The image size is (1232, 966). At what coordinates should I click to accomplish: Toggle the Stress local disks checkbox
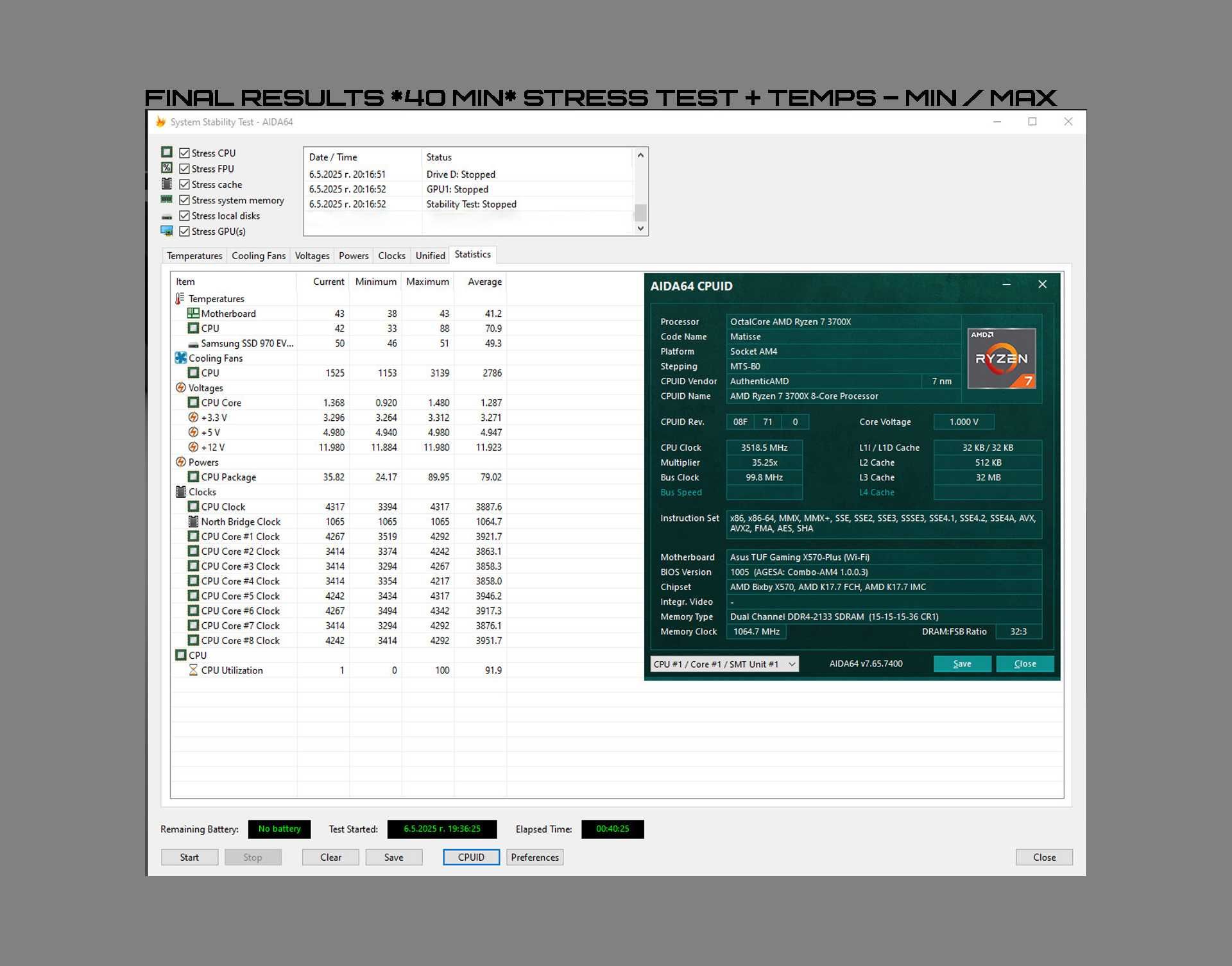(x=184, y=216)
